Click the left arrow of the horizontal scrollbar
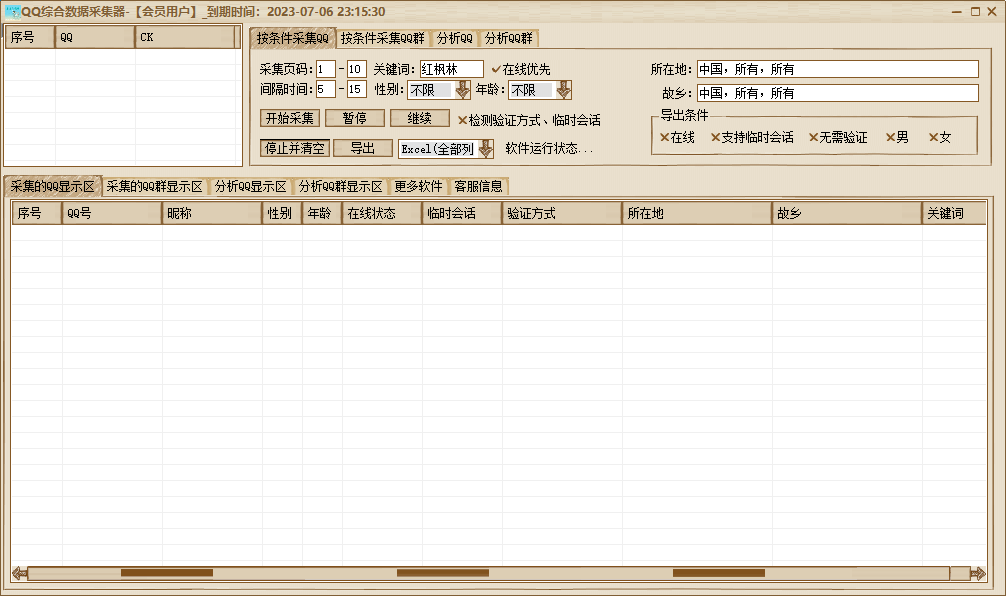Image resolution: width=1006 pixels, height=596 pixels. point(19,573)
